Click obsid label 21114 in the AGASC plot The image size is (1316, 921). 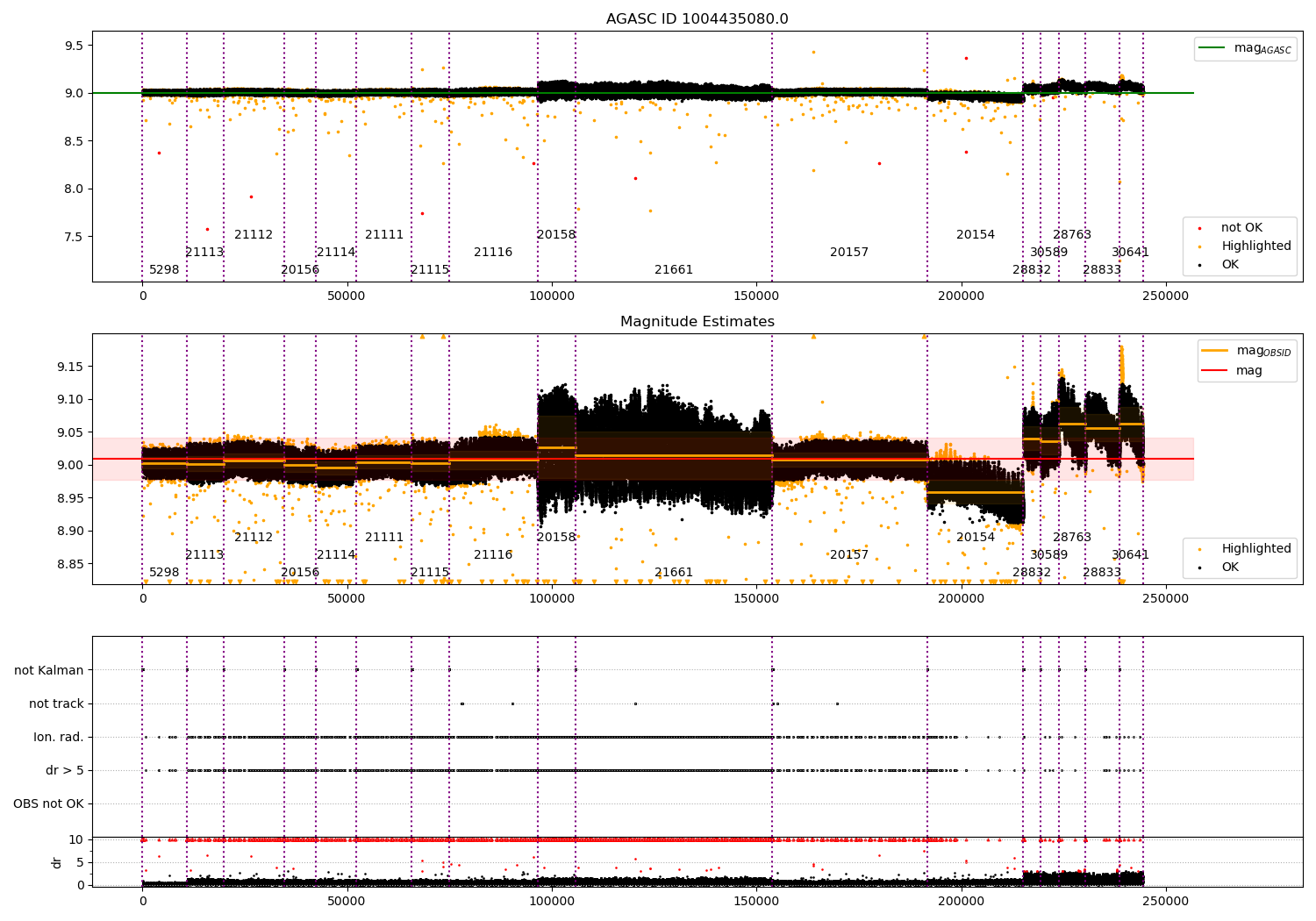coord(336,253)
